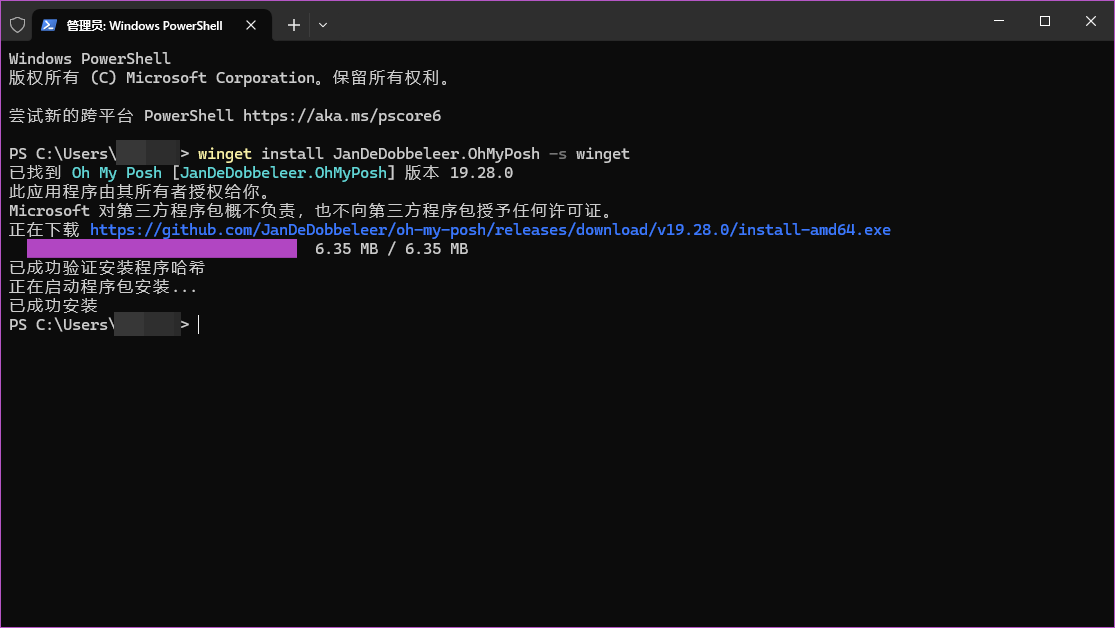Image resolution: width=1115 pixels, height=628 pixels.
Task: Click the 'Windows PowerShell' header line
Action: click(x=90, y=59)
